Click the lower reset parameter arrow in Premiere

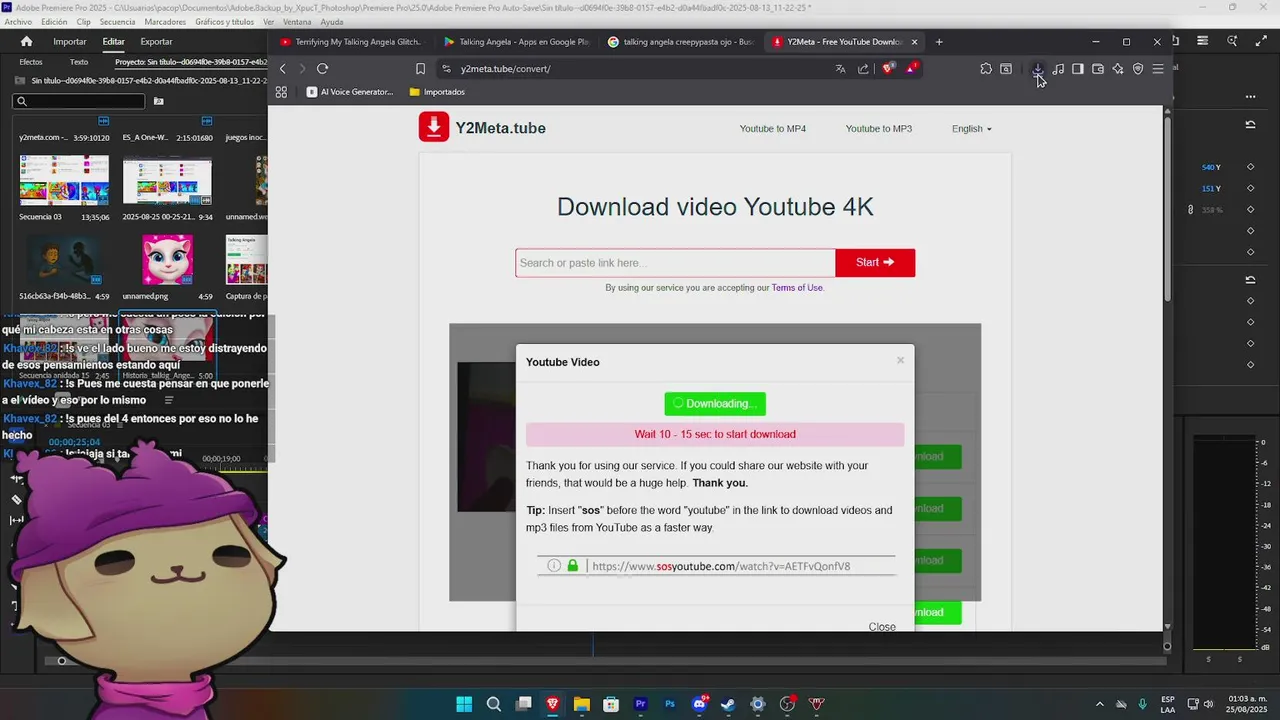(x=1250, y=280)
